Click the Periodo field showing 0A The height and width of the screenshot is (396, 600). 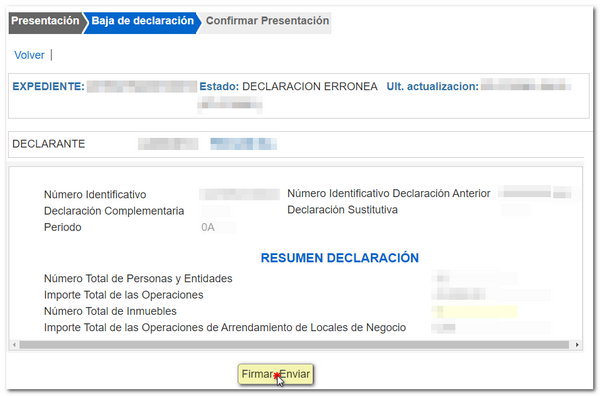point(218,227)
